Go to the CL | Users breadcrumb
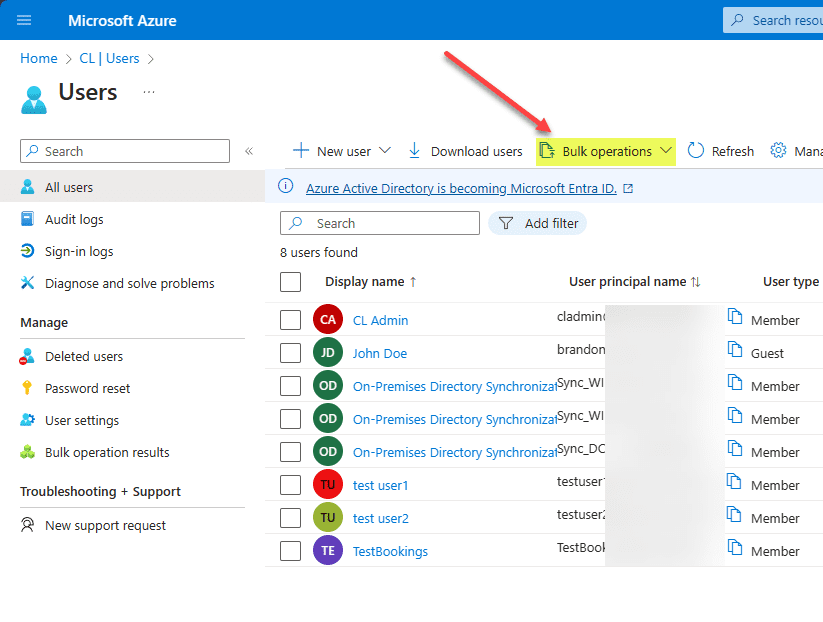 tap(109, 58)
